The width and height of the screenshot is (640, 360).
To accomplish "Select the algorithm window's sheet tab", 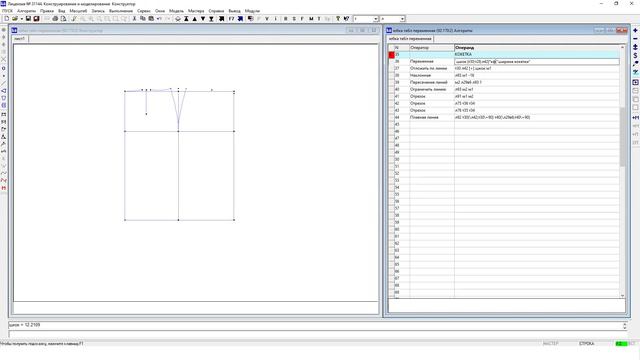I will 410,39.
